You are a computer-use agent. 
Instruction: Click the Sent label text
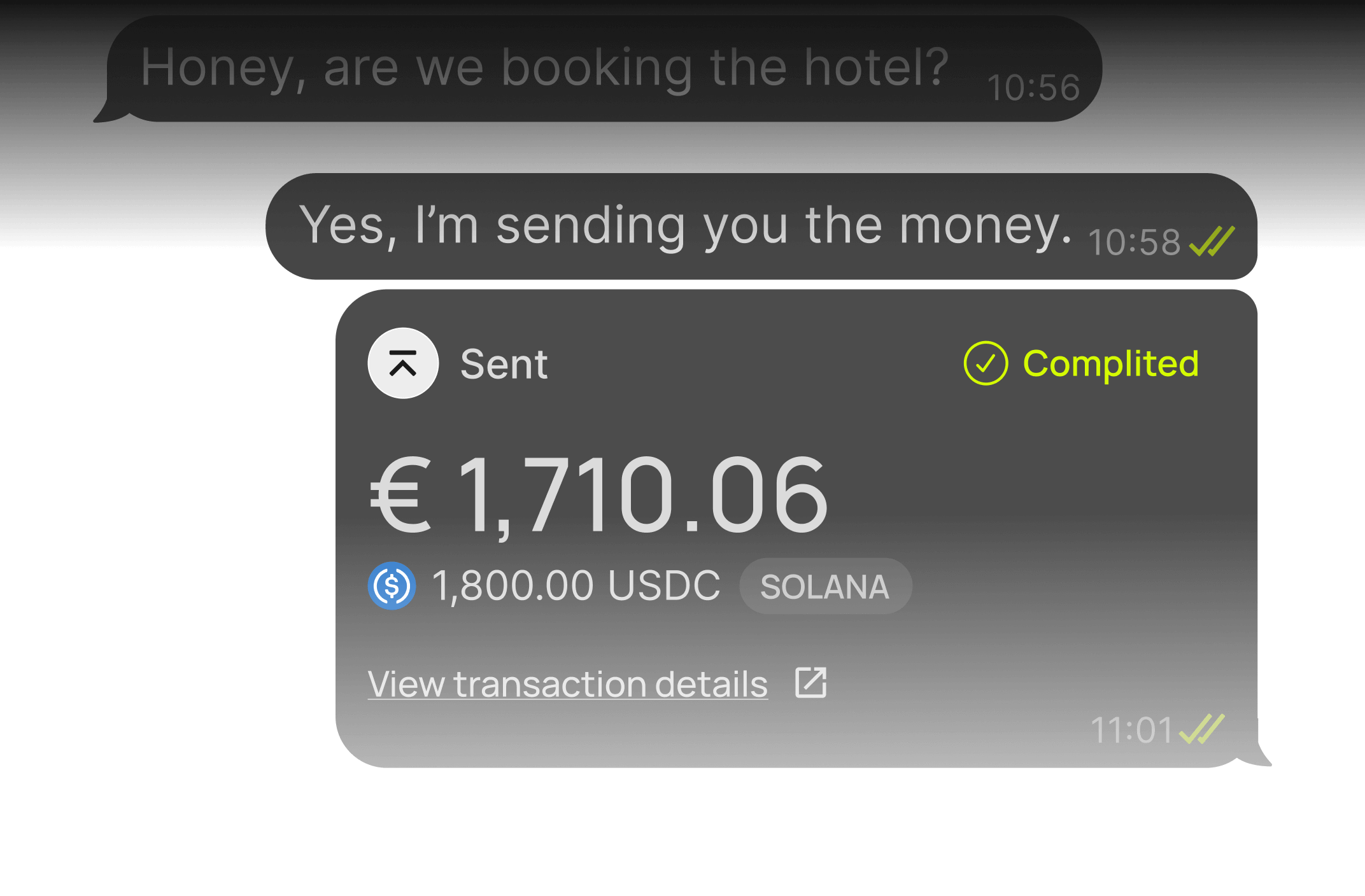[x=504, y=365]
